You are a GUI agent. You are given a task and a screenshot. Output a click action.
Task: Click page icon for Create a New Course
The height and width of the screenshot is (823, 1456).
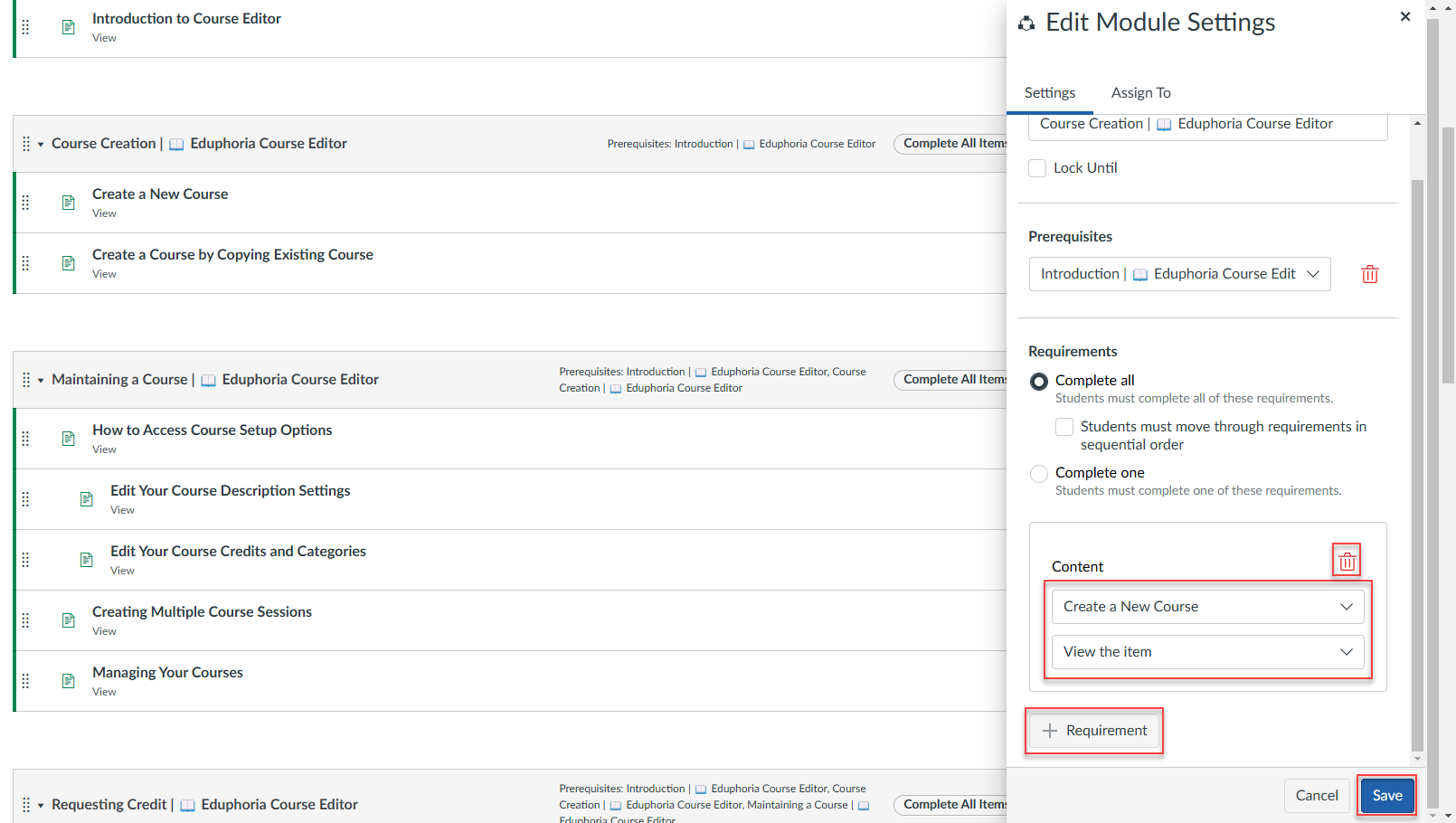click(x=69, y=203)
